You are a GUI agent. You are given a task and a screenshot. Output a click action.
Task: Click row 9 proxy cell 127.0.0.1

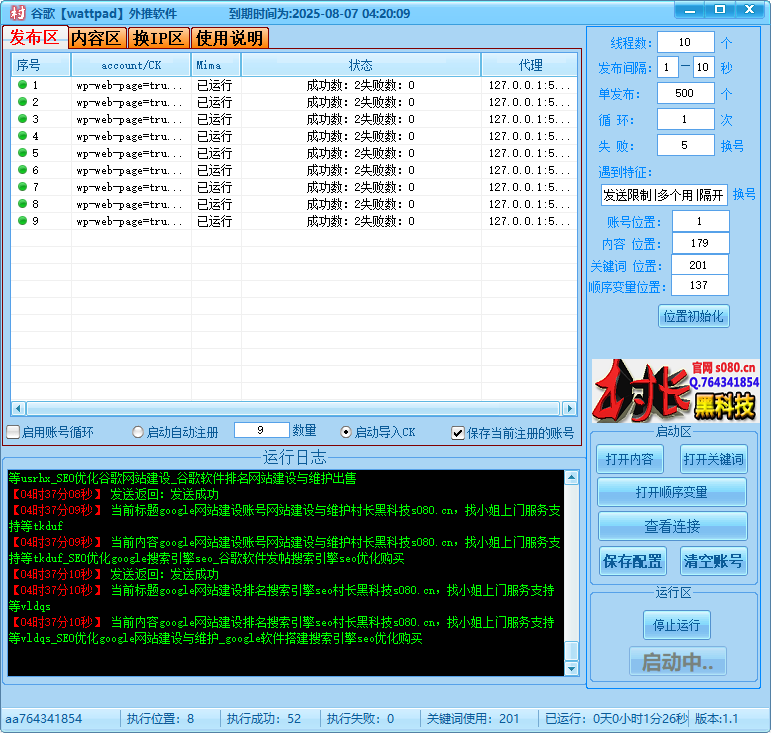coord(529,221)
